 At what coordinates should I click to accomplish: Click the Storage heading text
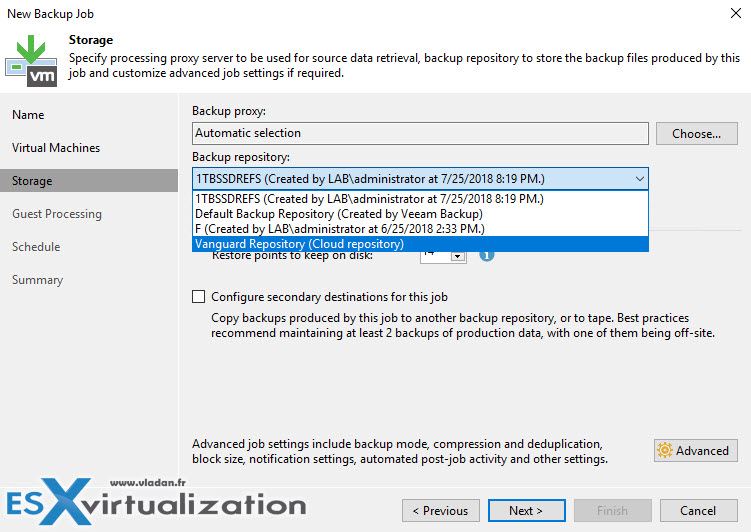(91, 40)
